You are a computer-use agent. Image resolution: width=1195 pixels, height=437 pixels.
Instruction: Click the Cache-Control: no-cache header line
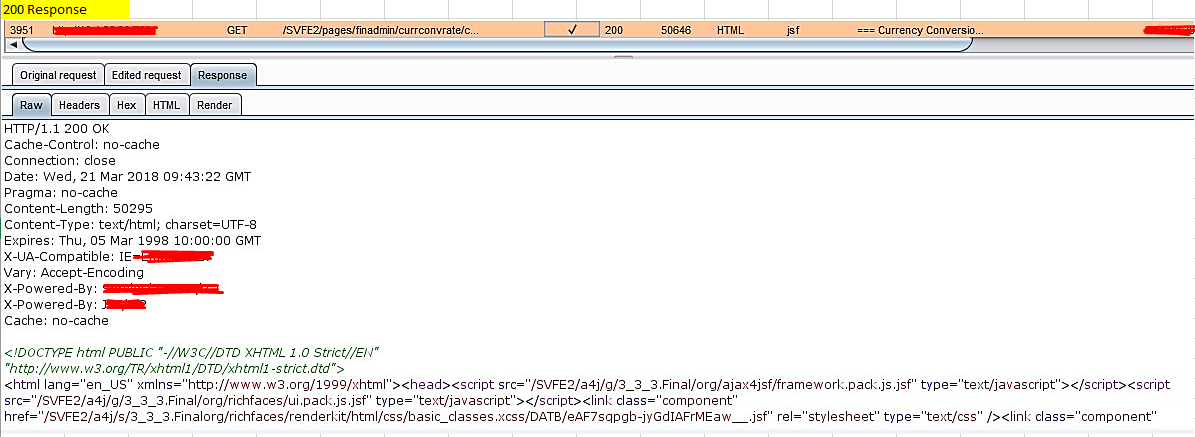(x=82, y=144)
